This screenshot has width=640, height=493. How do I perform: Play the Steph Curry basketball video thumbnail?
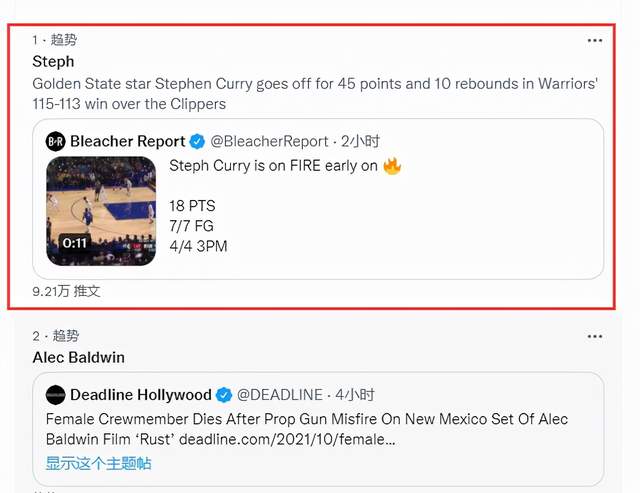(101, 210)
